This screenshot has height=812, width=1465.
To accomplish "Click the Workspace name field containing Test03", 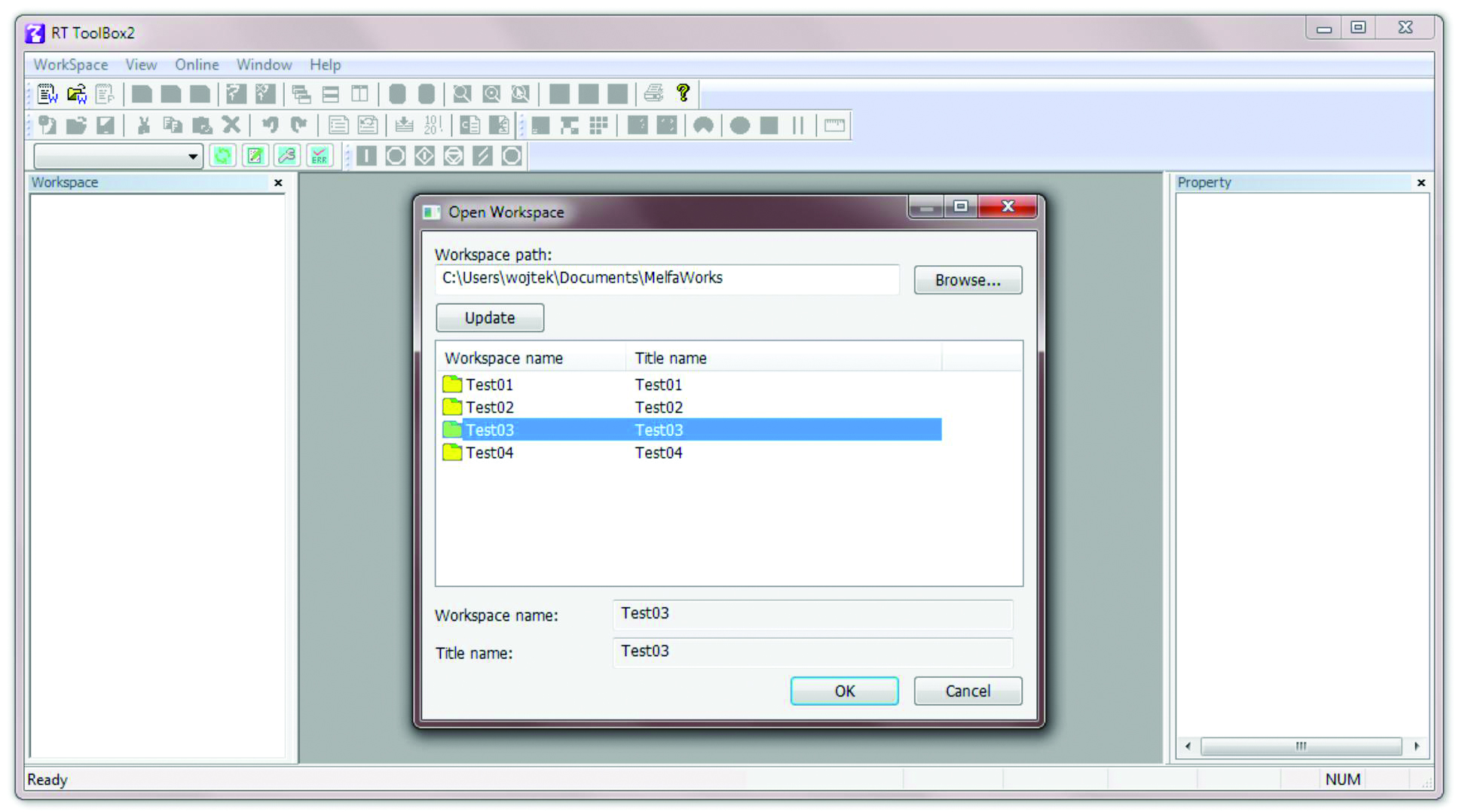I will click(x=812, y=614).
